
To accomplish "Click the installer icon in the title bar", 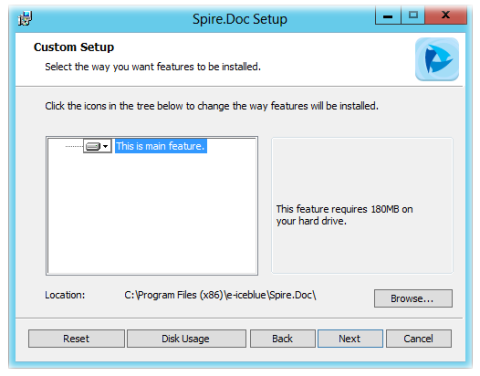I will point(25,18).
